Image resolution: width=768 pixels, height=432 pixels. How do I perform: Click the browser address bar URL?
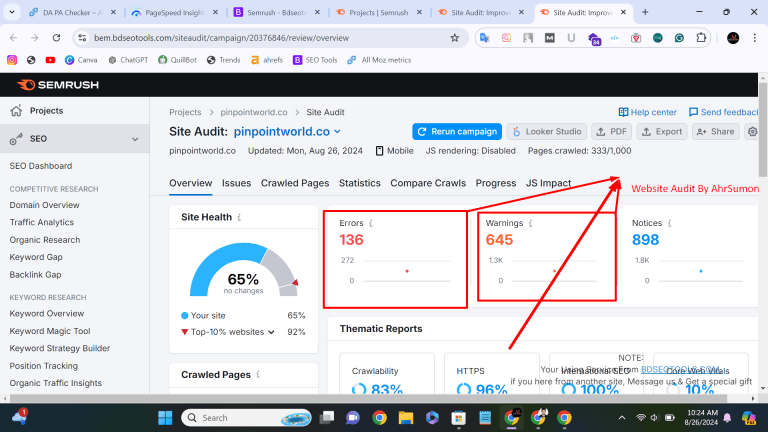pyautogui.click(x=221, y=38)
